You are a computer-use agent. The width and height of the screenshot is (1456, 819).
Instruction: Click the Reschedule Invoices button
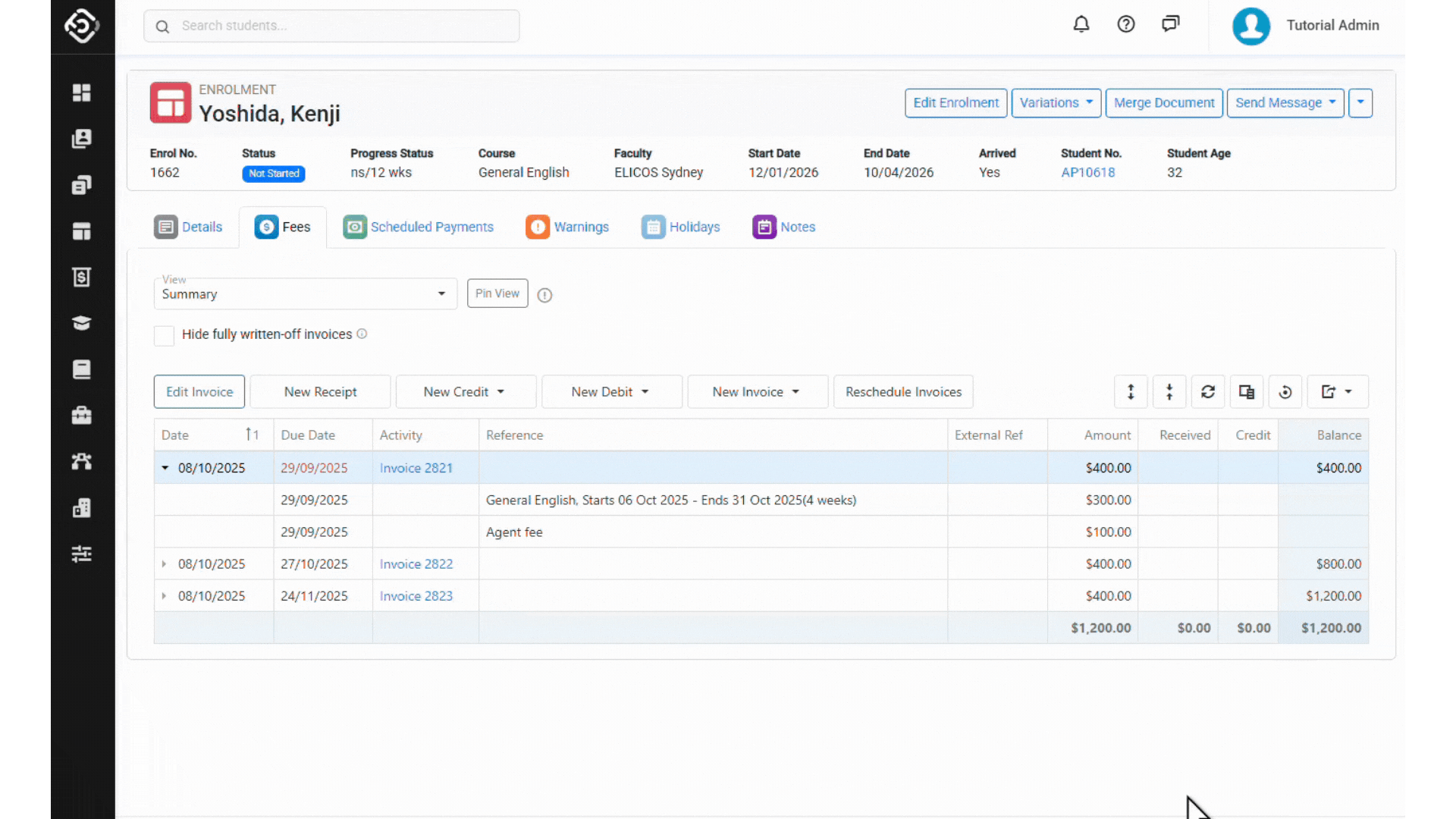[x=903, y=392]
